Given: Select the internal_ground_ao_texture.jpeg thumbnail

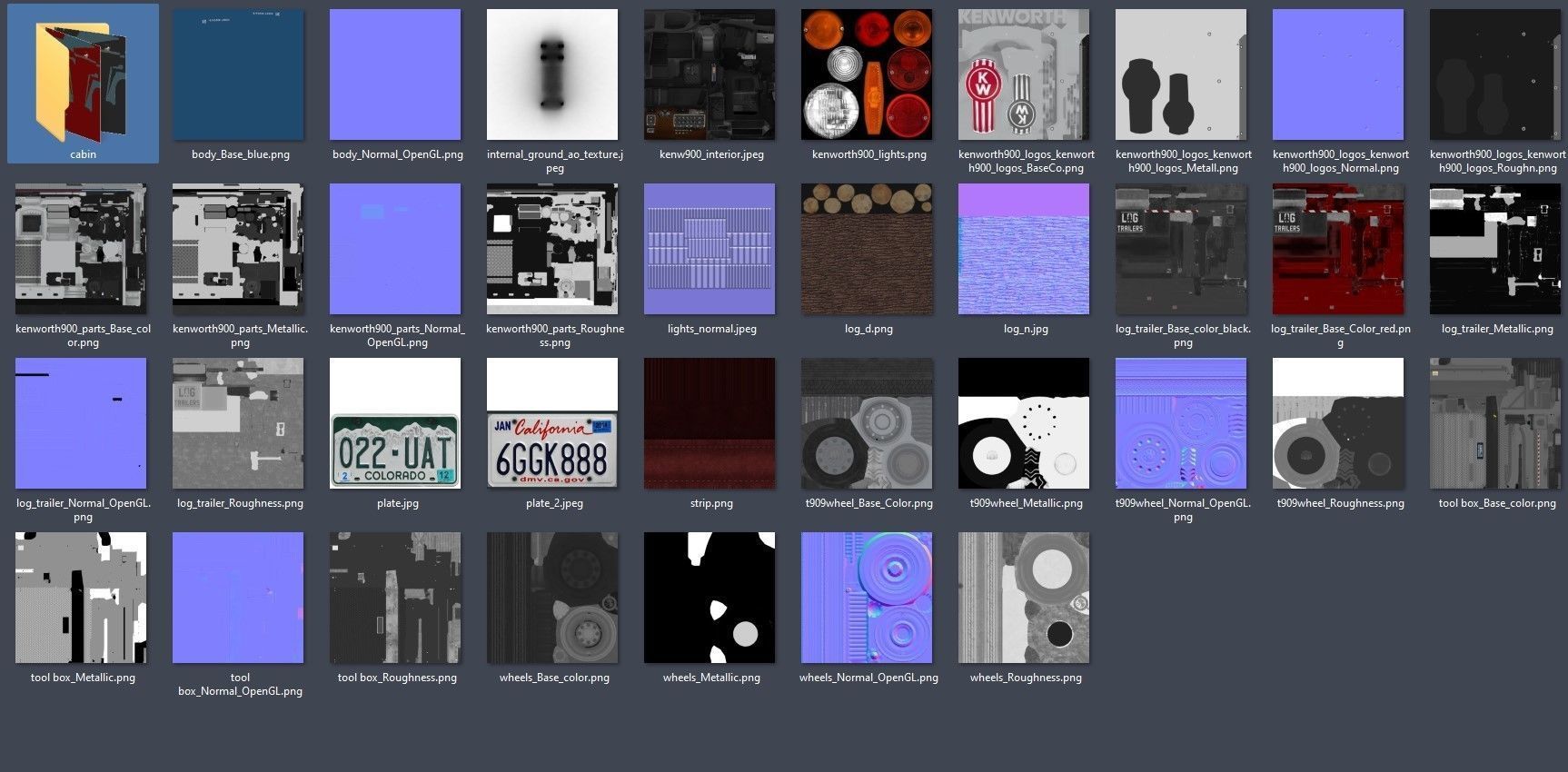Looking at the screenshot, I should pos(552,74).
